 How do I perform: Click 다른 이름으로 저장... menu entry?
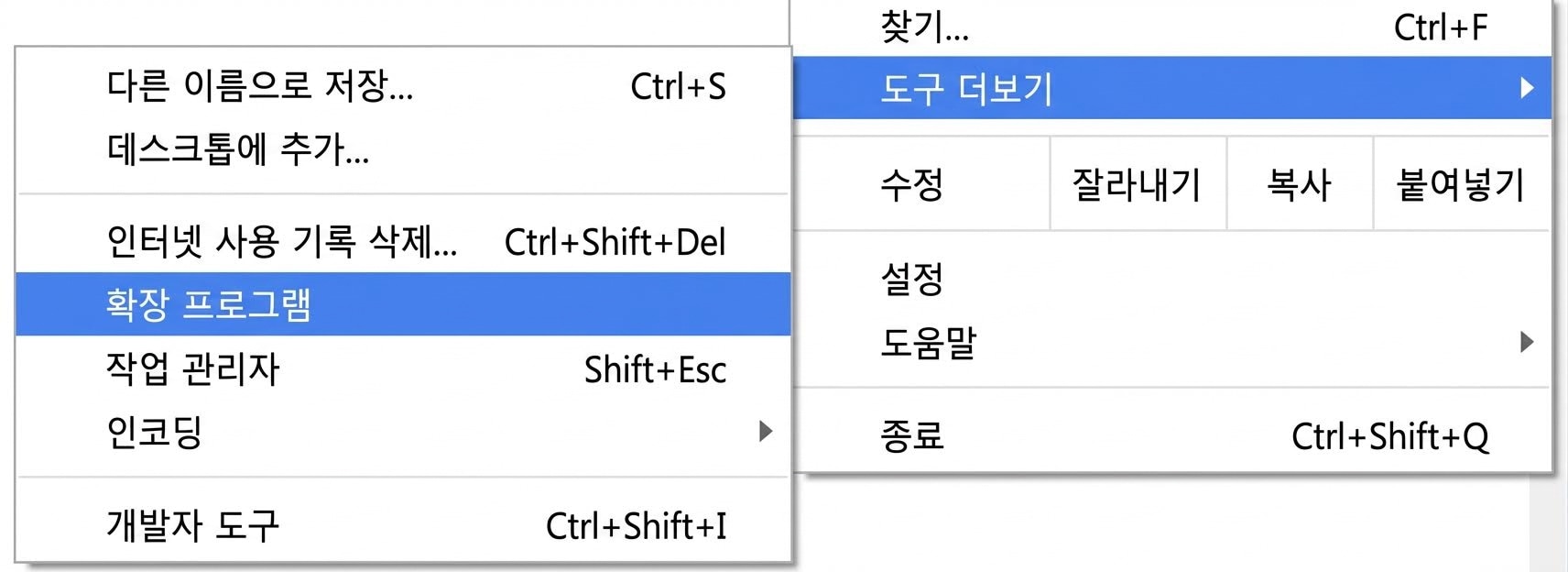point(260,86)
